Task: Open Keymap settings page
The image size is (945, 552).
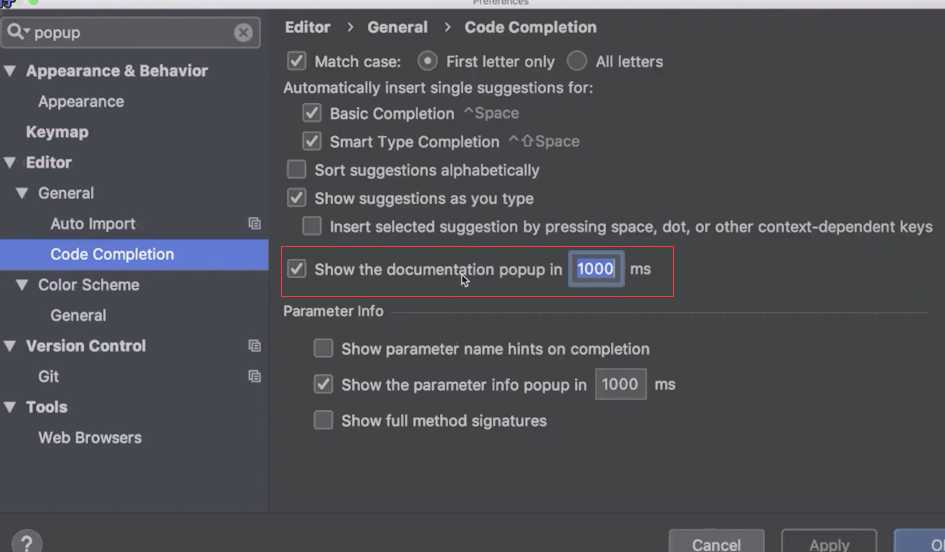Action: point(57,132)
